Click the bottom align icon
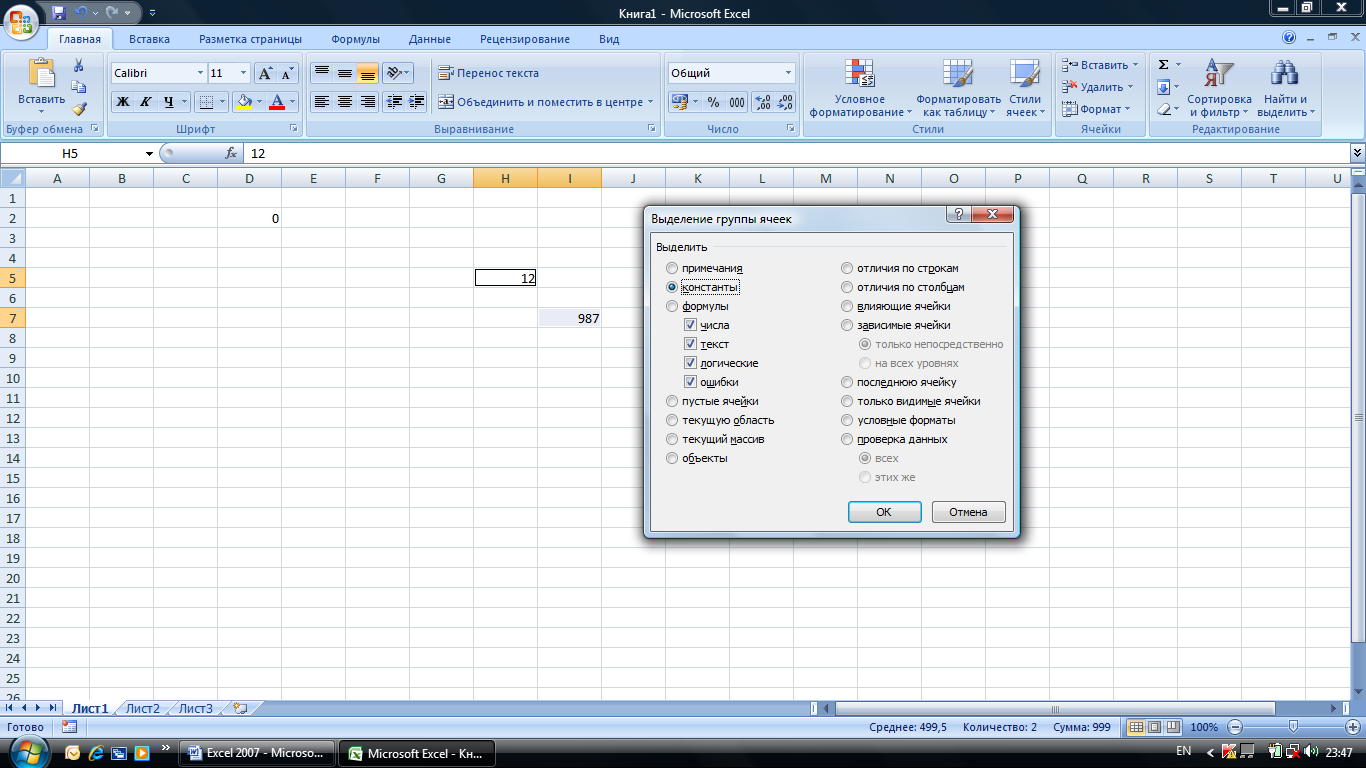The height and width of the screenshot is (768, 1366). click(x=368, y=73)
